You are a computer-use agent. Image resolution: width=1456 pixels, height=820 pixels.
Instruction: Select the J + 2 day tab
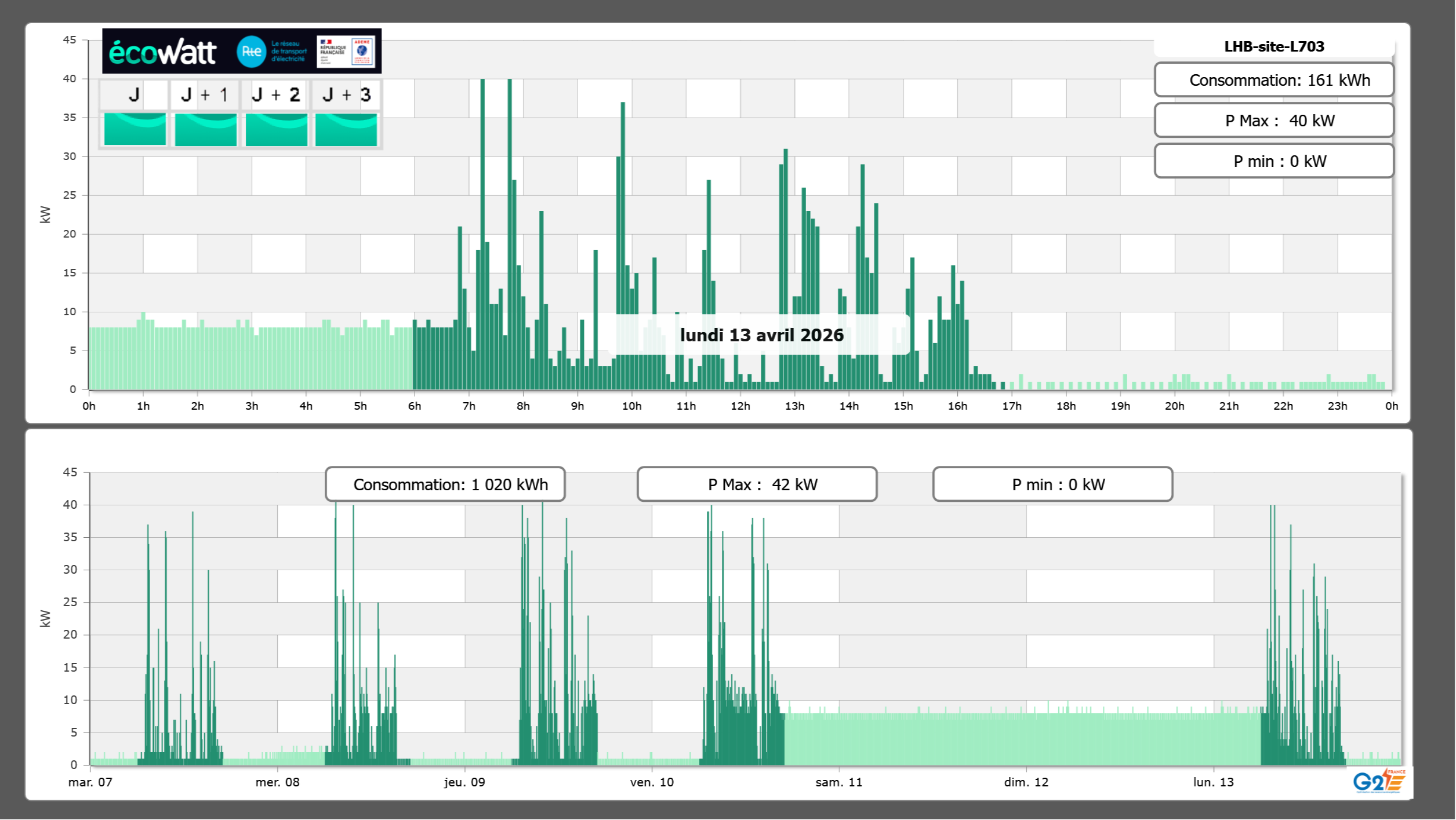pyautogui.click(x=275, y=94)
